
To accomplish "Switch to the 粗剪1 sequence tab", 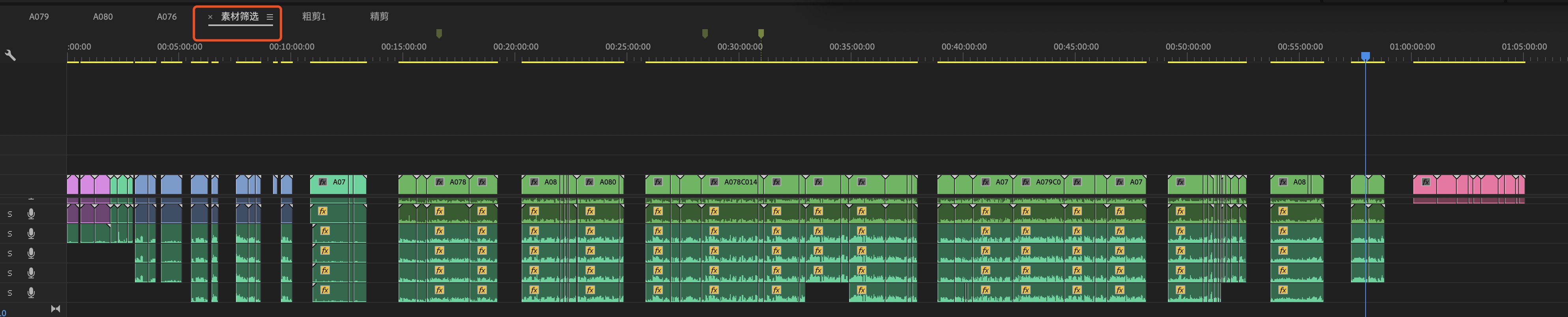I will coord(313,17).
